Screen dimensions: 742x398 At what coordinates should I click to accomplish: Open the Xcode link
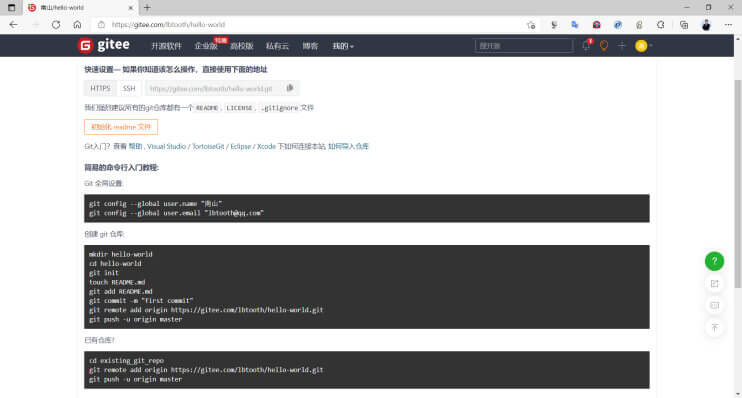pos(266,146)
